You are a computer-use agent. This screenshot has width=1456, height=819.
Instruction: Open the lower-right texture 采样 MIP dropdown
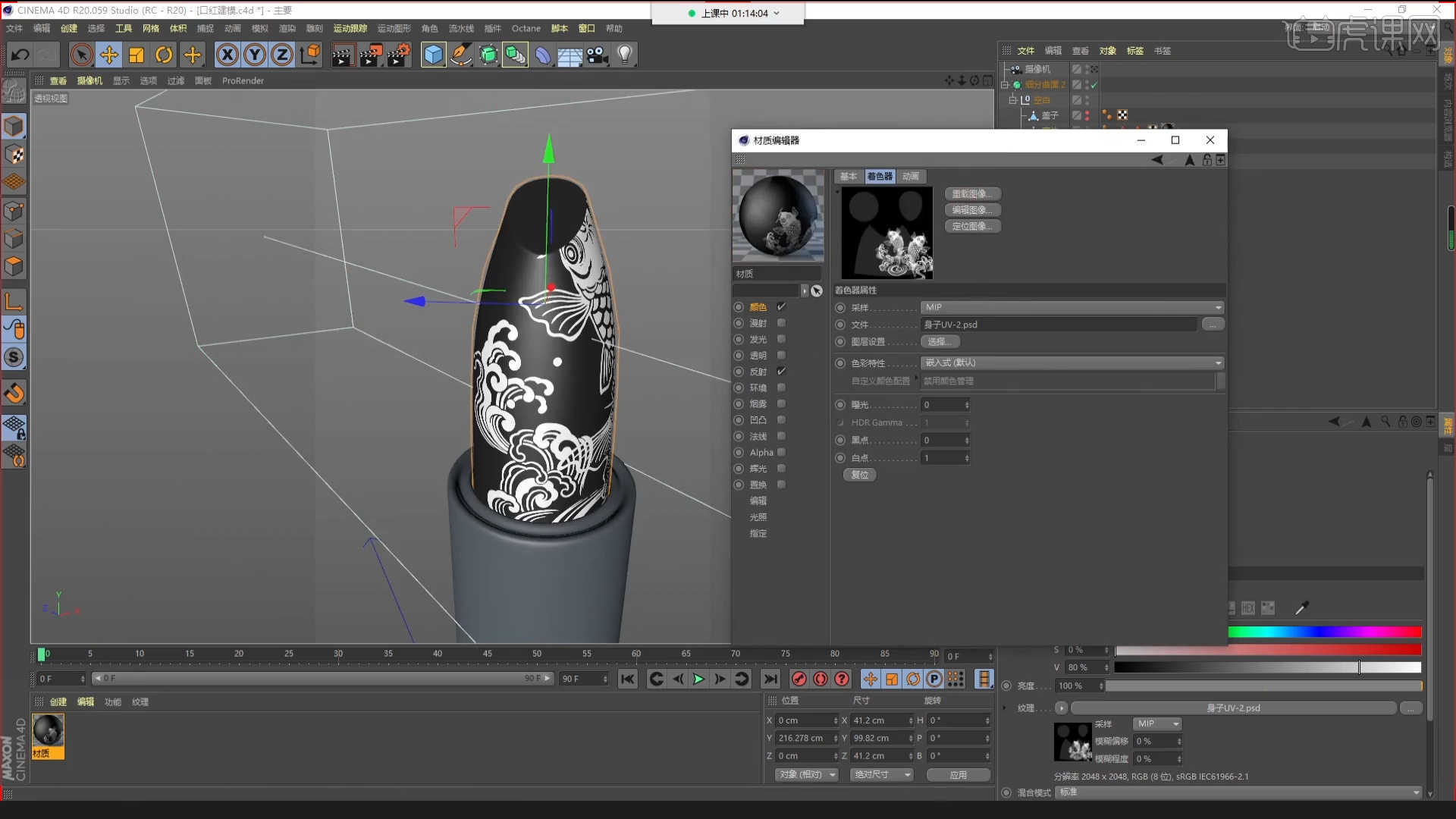tap(1157, 723)
